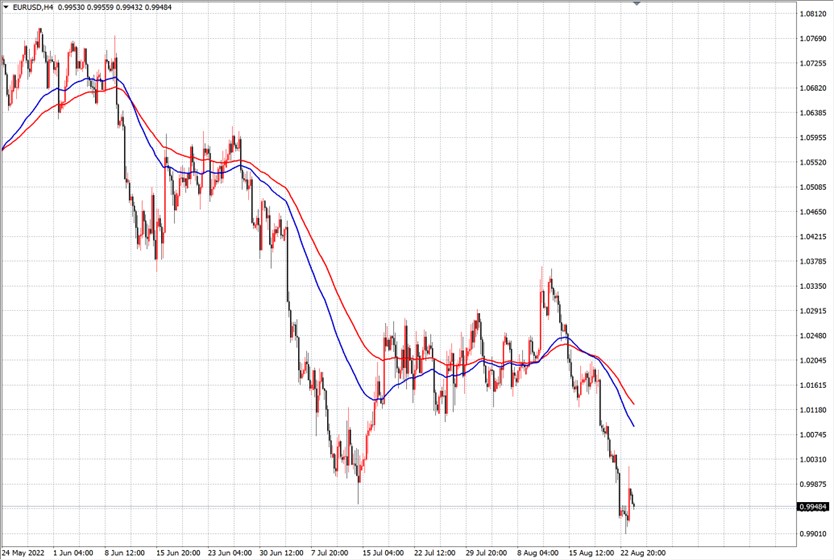The height and width of the screenshot is (560, 834).
Task: Click the latest candle at the chart's right edge
Action: [633, 503]
